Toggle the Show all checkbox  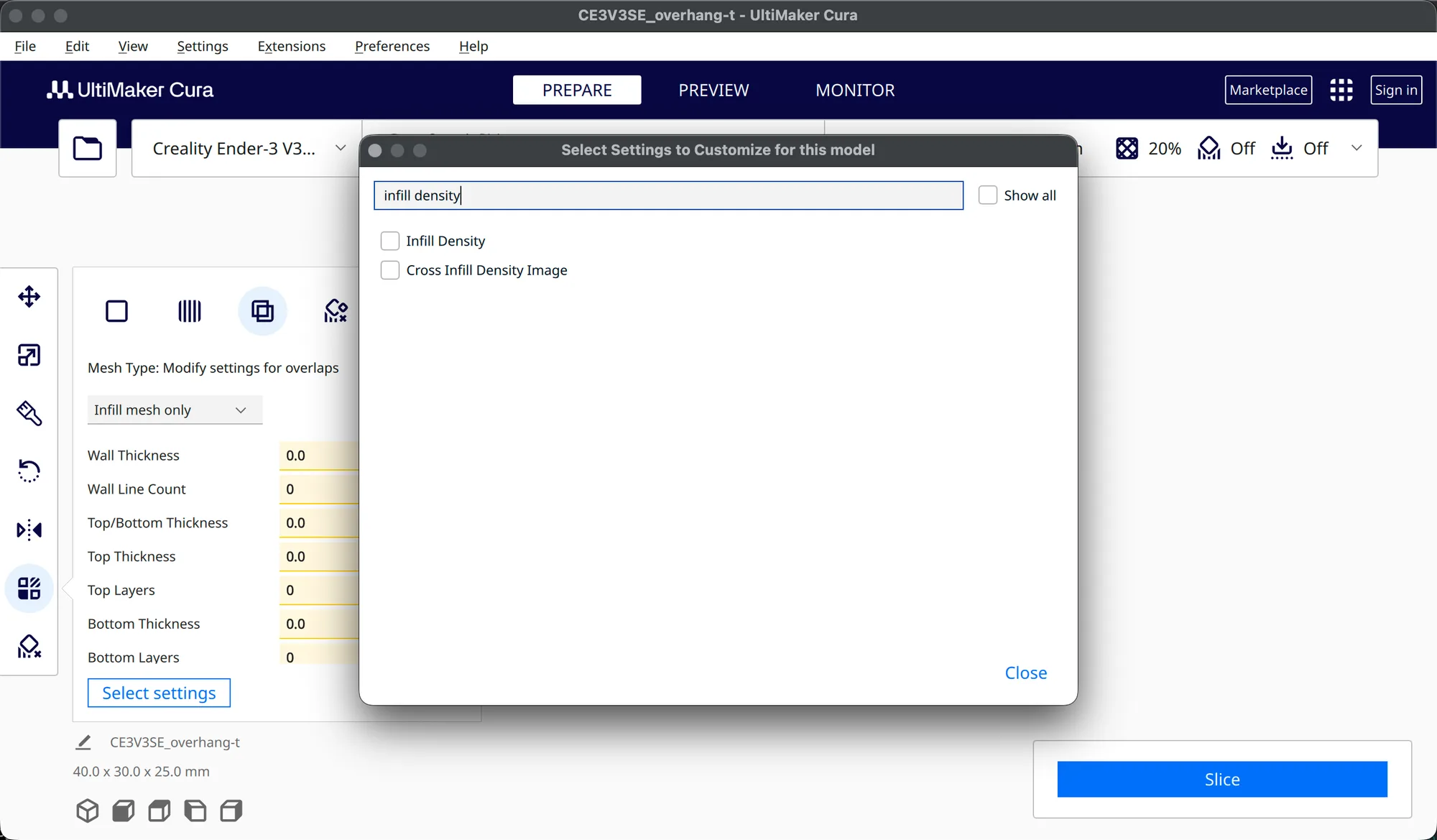988,195
